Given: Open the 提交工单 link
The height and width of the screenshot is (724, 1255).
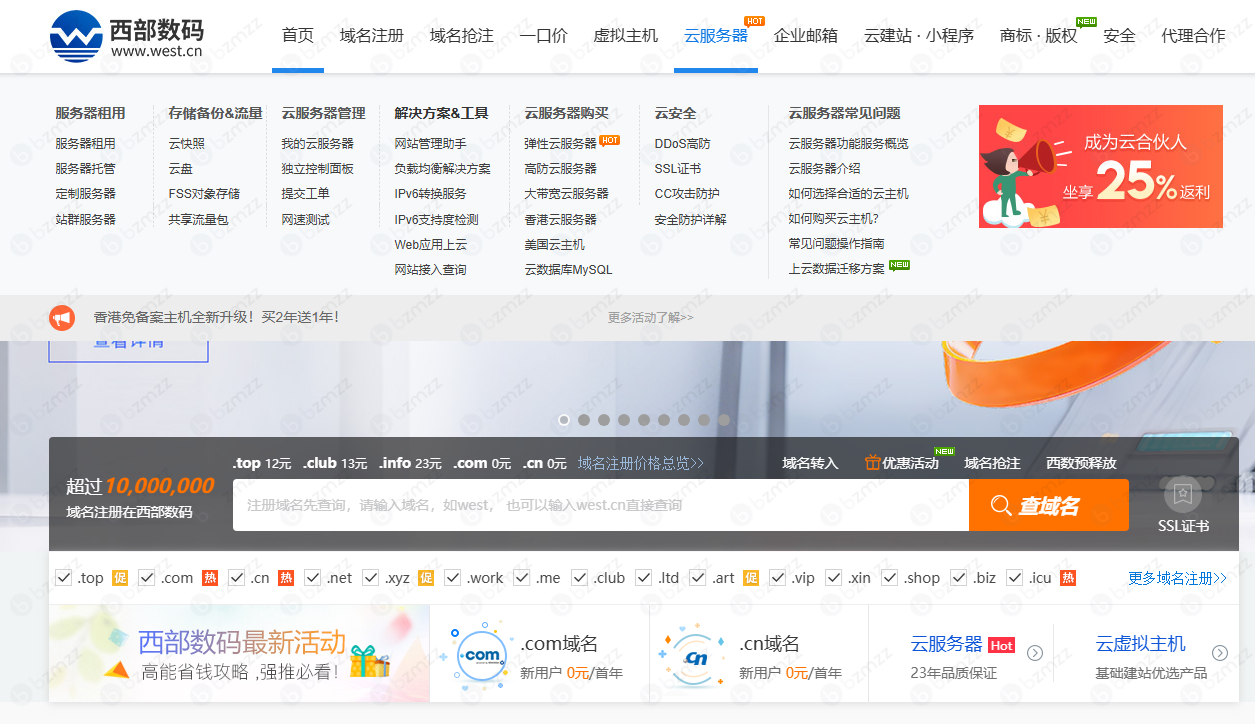Looking at the screenshot, I should (x=306, y=194).
